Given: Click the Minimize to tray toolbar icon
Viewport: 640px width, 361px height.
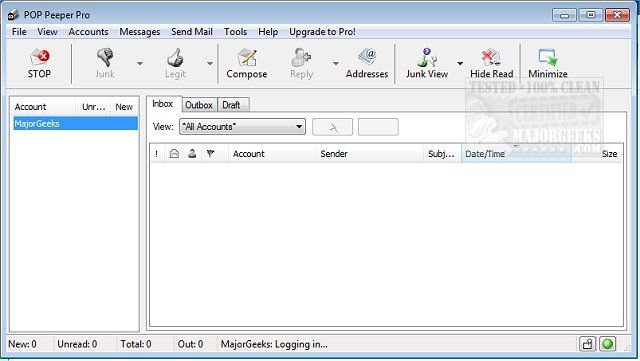Looking at the screenshot, I should (x=548, y=63).
